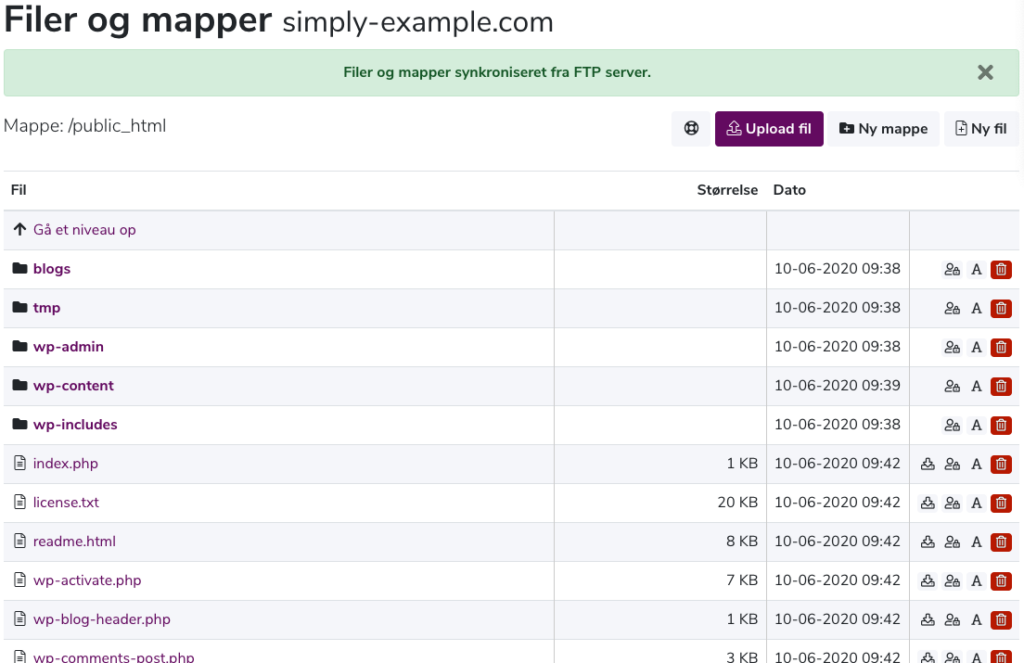Click the A rename icon for wp-blog-header.php
Image resolution: width=1024 pixels, height=663 pixels.
tap(976, 620)
